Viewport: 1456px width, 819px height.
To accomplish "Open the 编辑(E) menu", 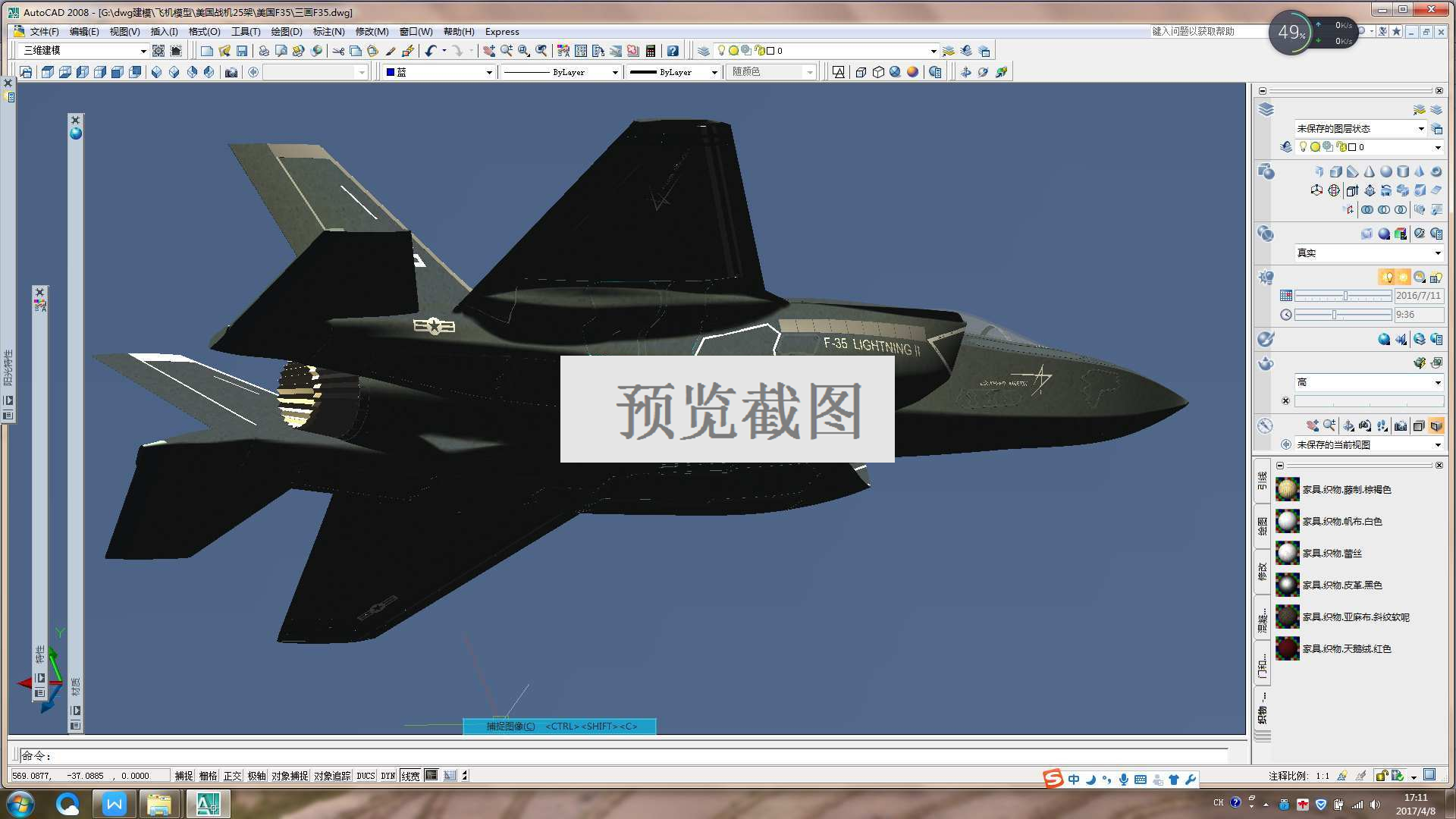I will tap(84, 32).
